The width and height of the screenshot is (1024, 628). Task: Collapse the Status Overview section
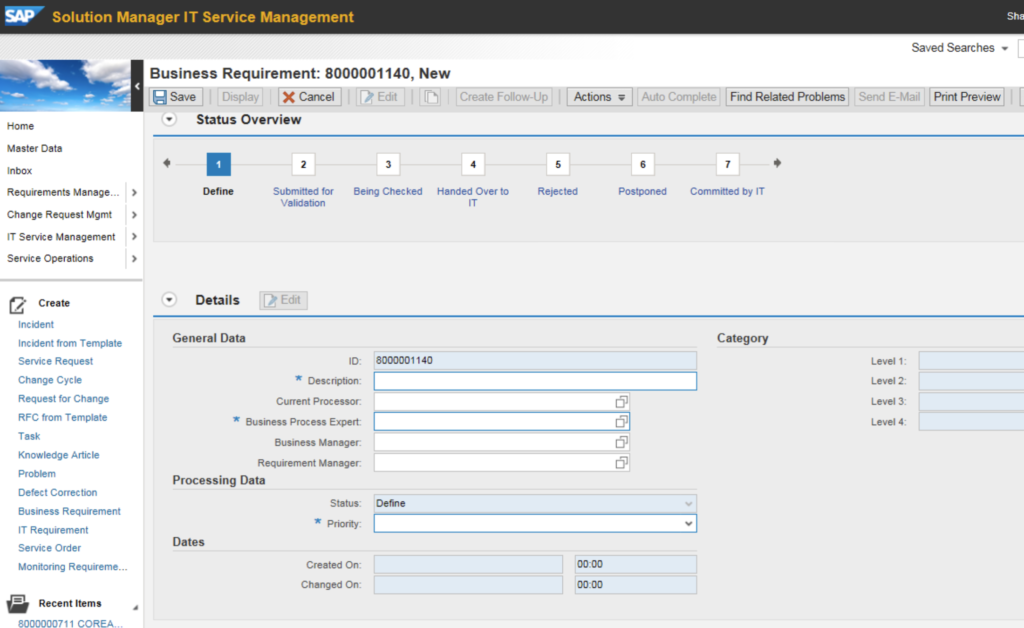coord(168,118)
